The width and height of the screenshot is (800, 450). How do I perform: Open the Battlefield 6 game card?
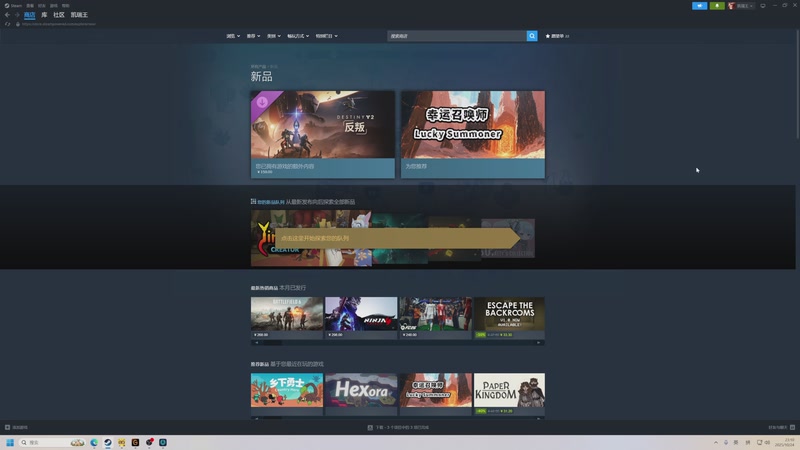[x=287, y=318]
